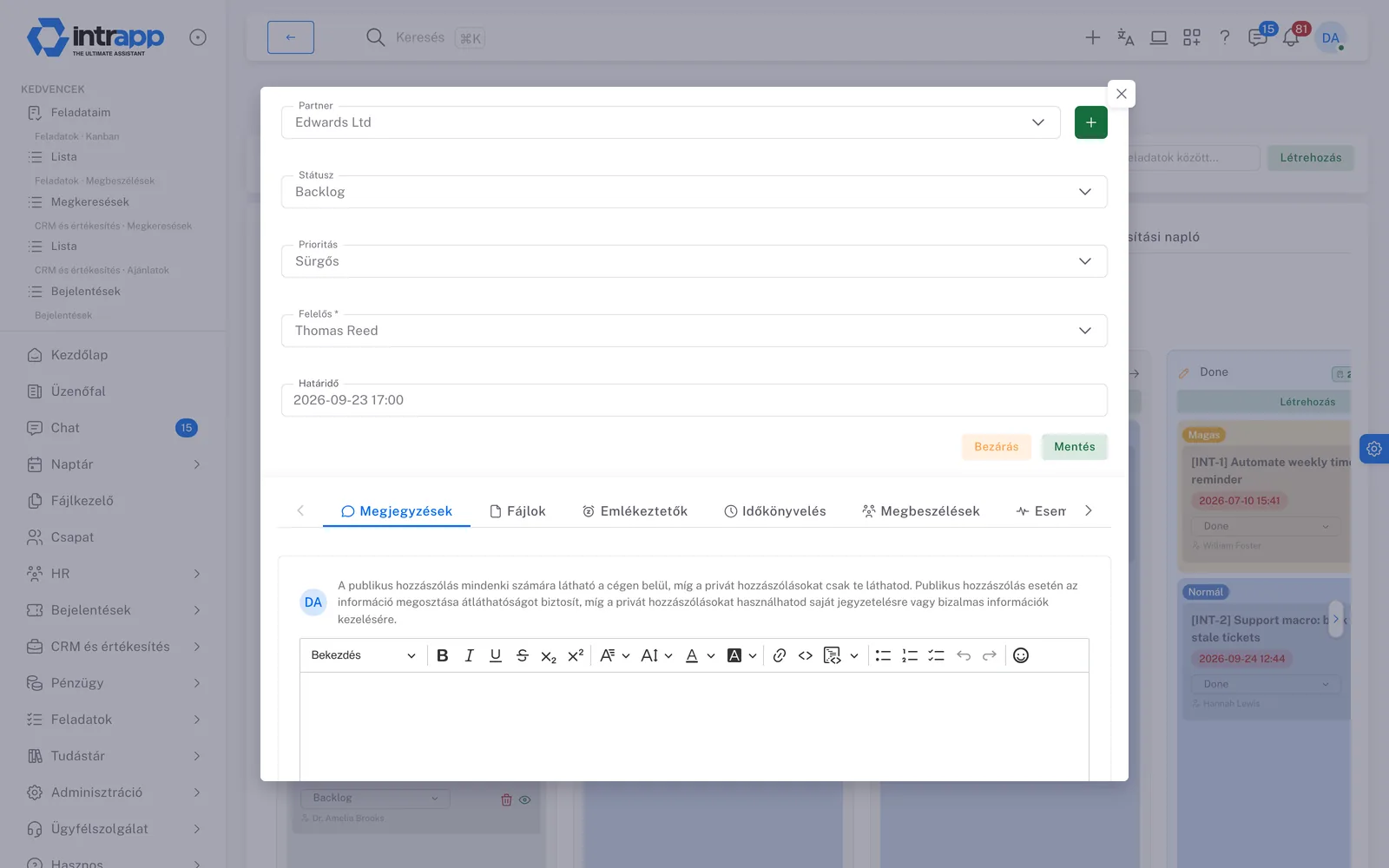Screen dimensions: 1389x868
Task: Open the language translate icon
Action: click(1126, 37)
